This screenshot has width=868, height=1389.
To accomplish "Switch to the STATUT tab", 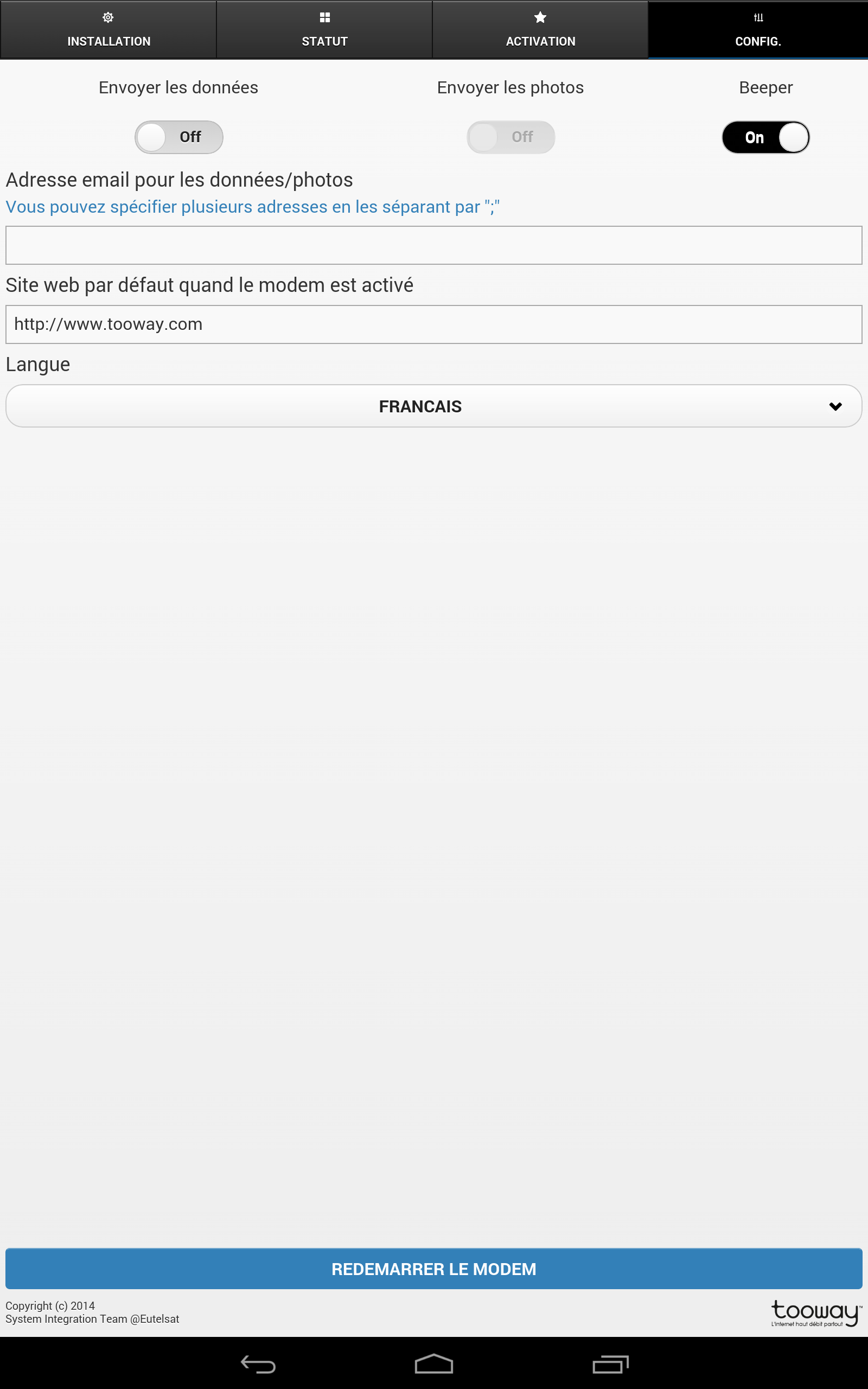I will click(324, 29).
